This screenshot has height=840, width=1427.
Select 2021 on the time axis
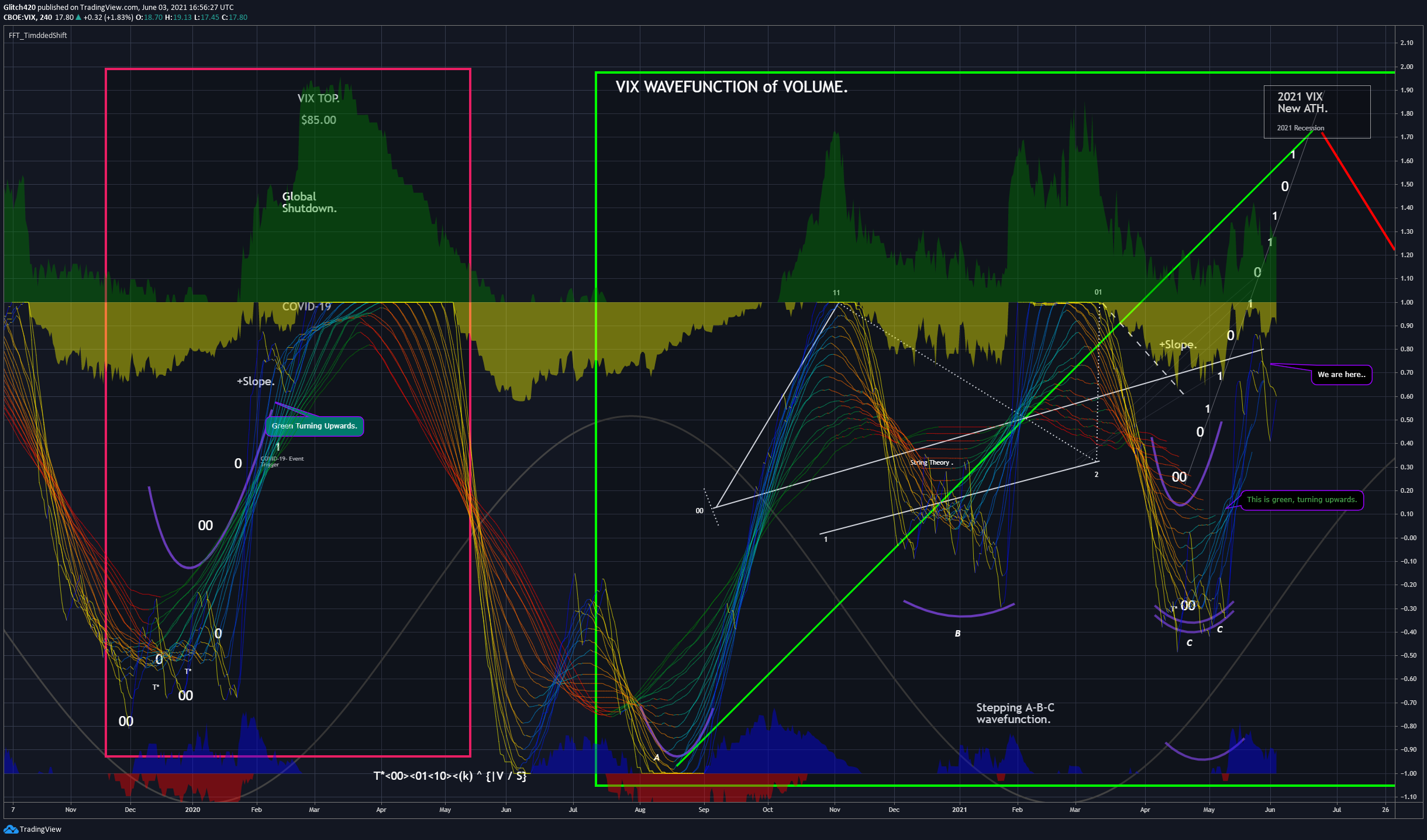[959, 810]
